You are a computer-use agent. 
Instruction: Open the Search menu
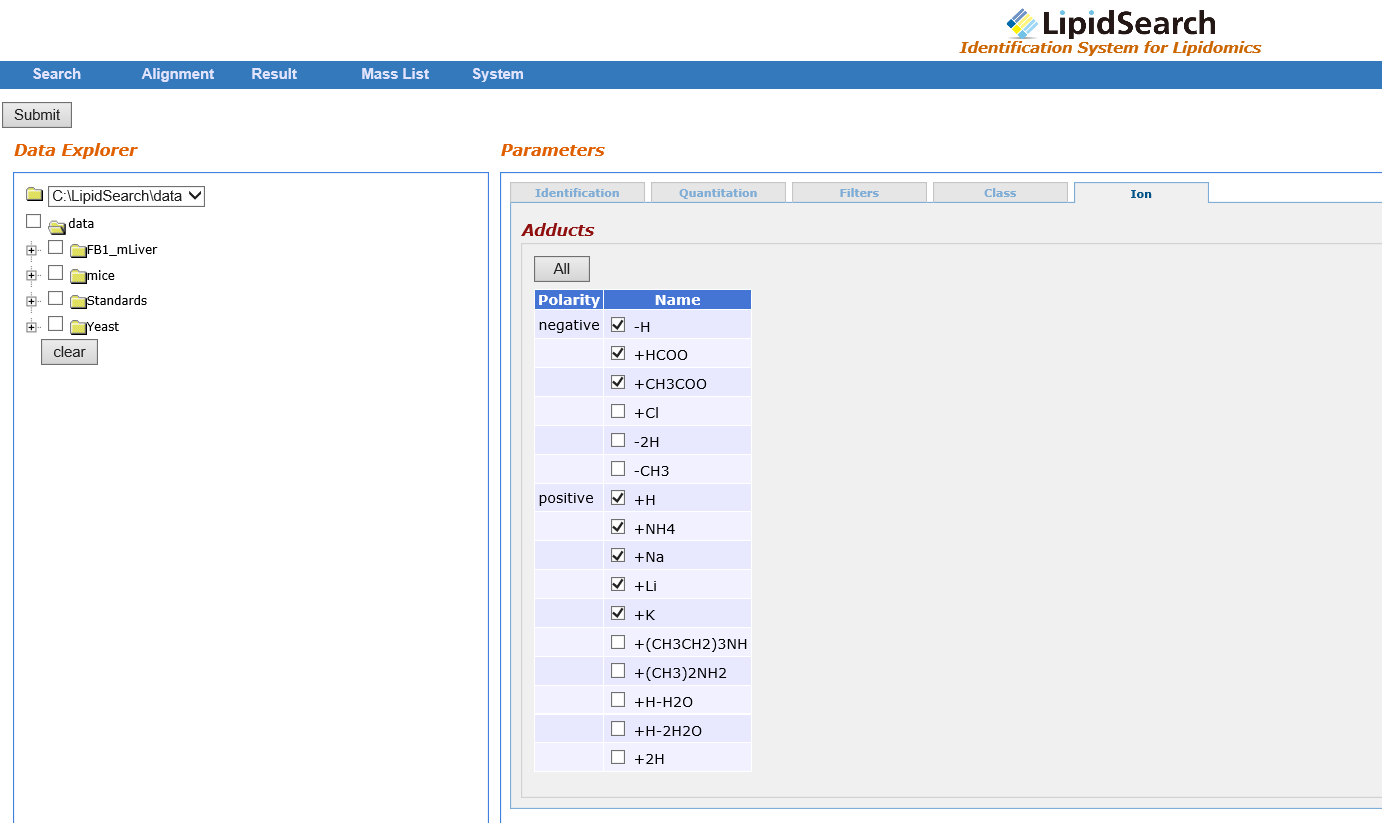[57, 74]
